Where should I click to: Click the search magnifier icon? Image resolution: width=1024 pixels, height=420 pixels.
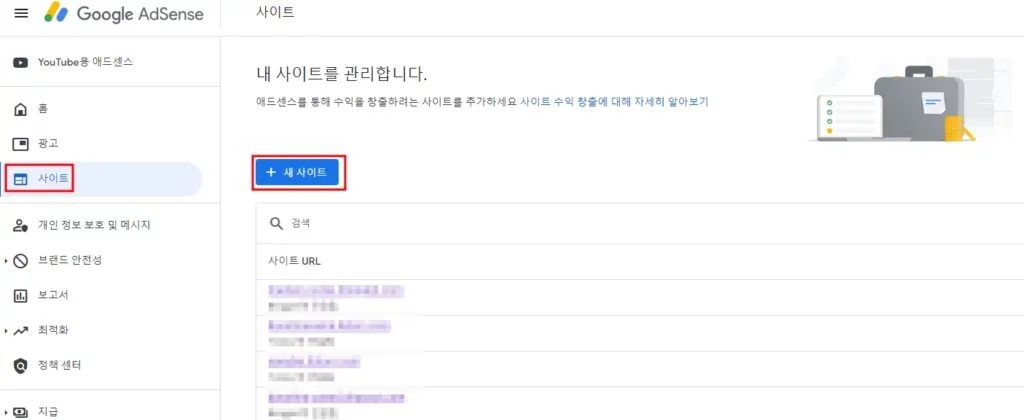(276, 223)
